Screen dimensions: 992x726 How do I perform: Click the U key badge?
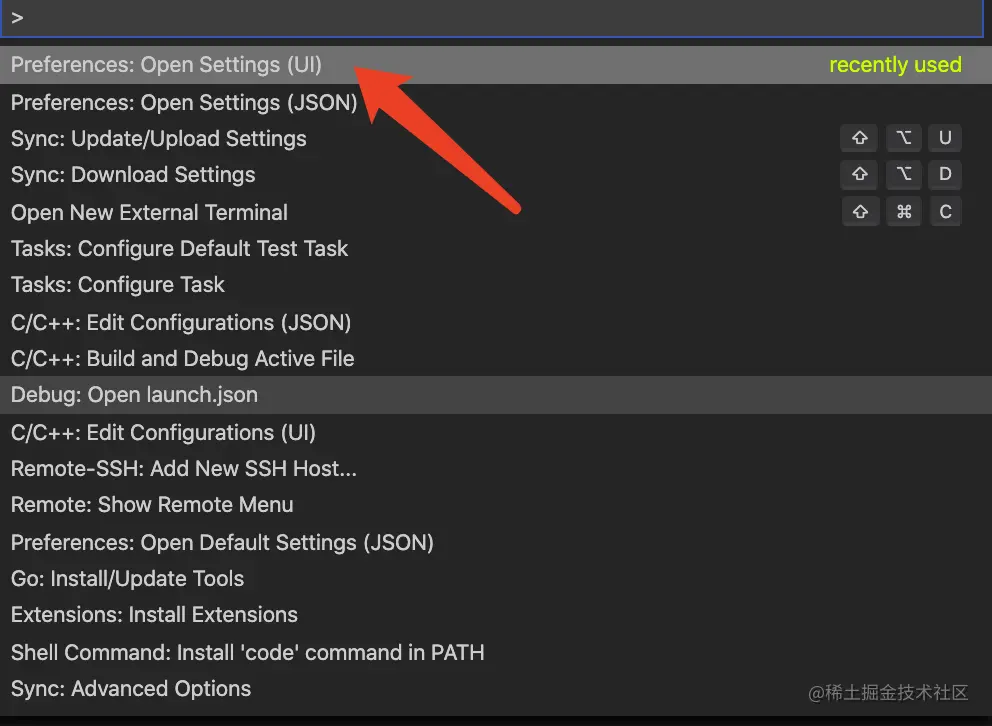[945, 138]
